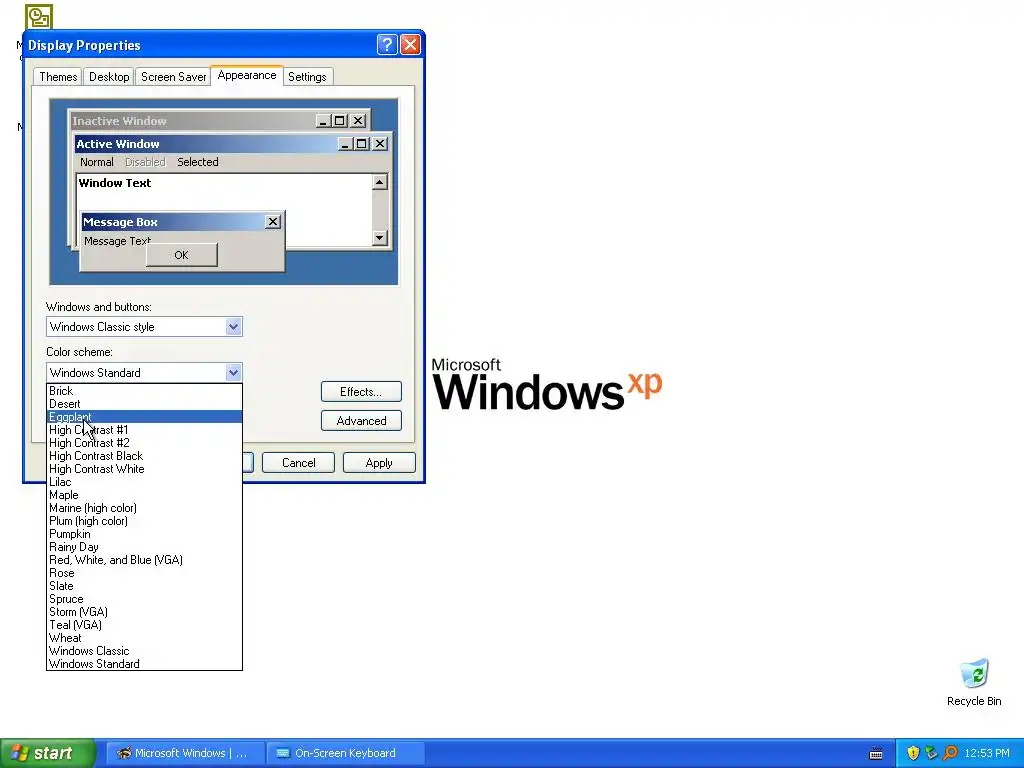Collapse the Color scheme dropdown arrow

tap(233, 373)
